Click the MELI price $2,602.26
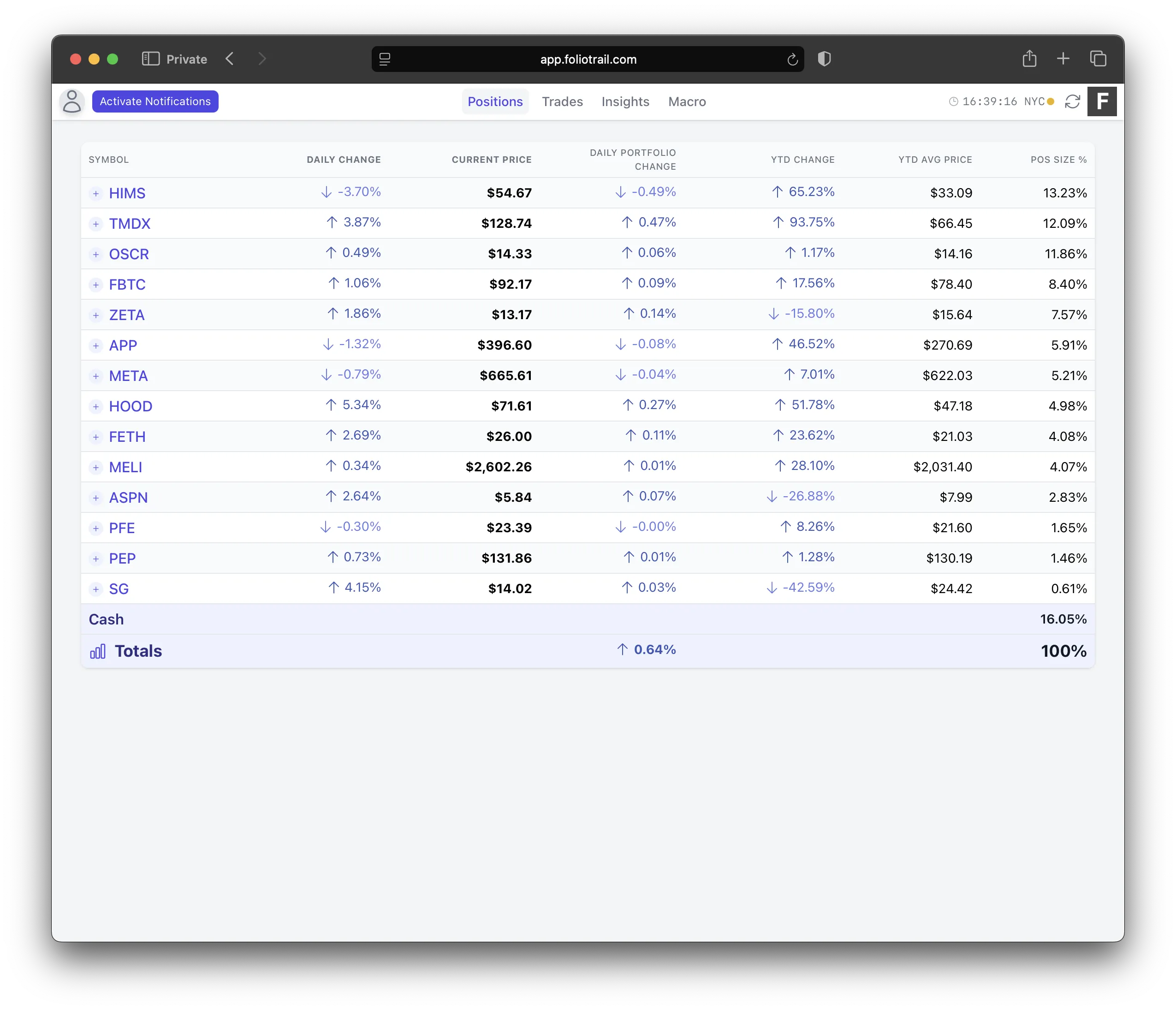Viewport: 1176px width, 1010px height. point(499,467)
